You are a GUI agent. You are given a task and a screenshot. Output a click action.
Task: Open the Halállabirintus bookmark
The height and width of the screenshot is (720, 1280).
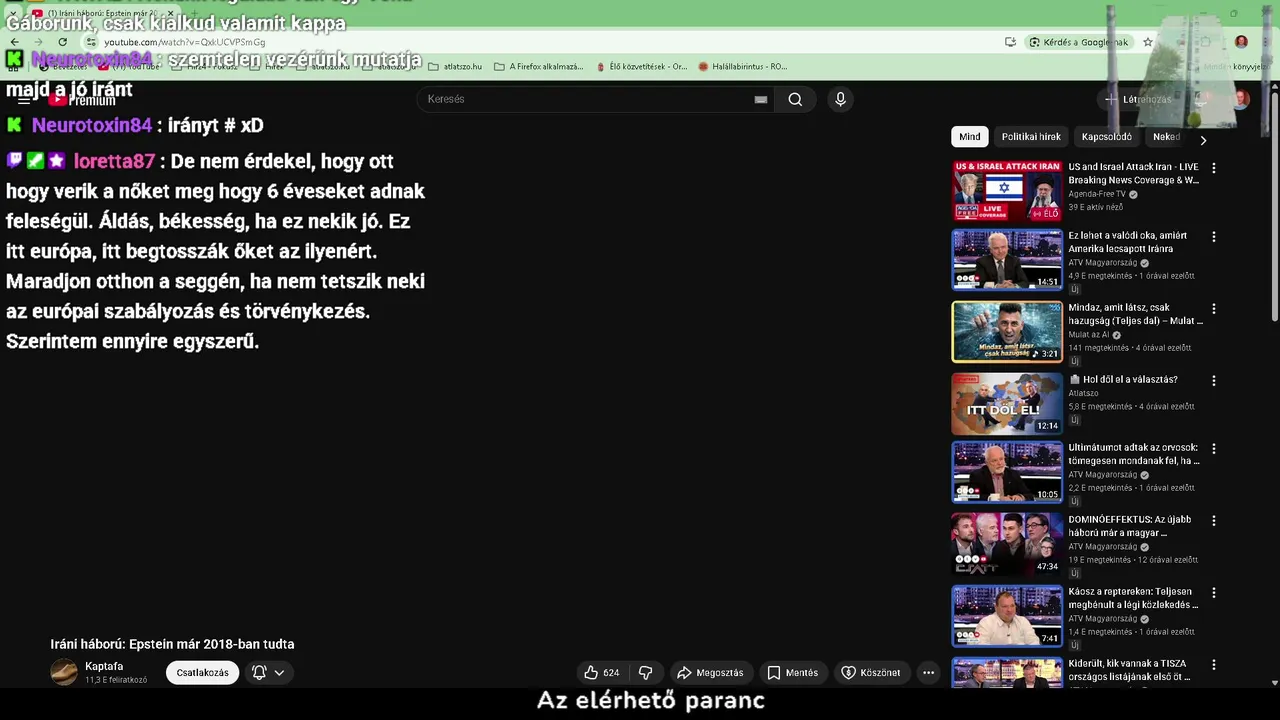(742, 67)
